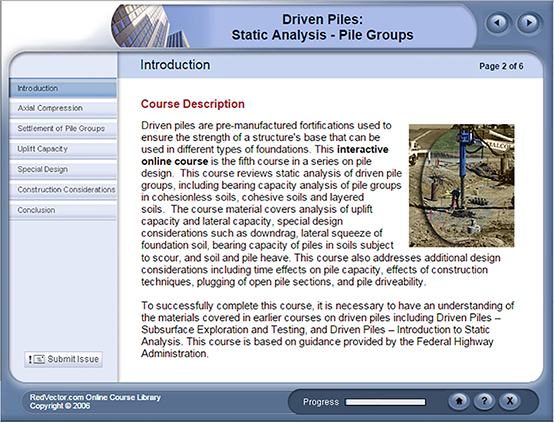Click the Progress bar

coord(385,402)
